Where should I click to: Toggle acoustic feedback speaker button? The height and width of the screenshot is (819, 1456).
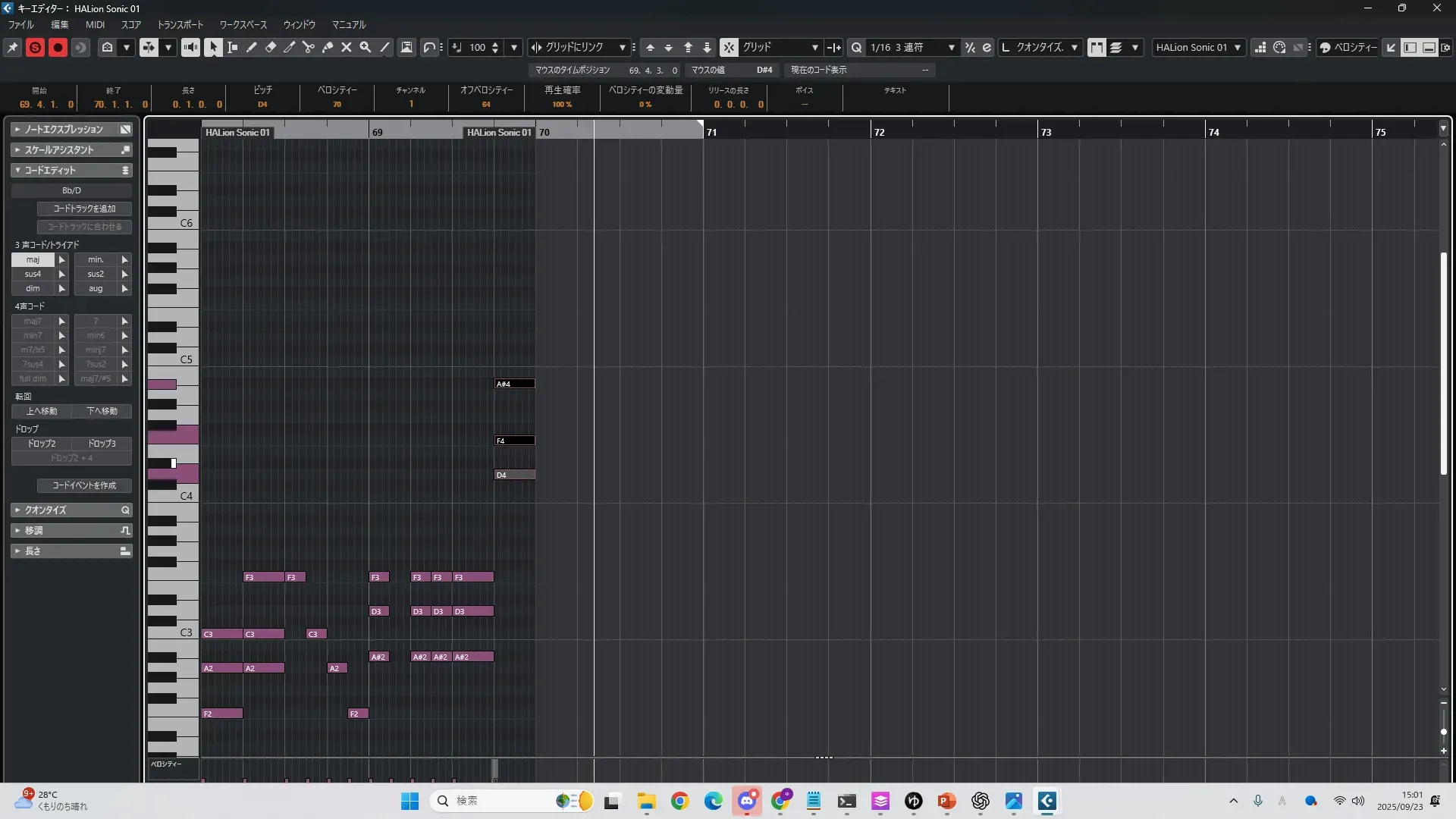click(190, 47)
